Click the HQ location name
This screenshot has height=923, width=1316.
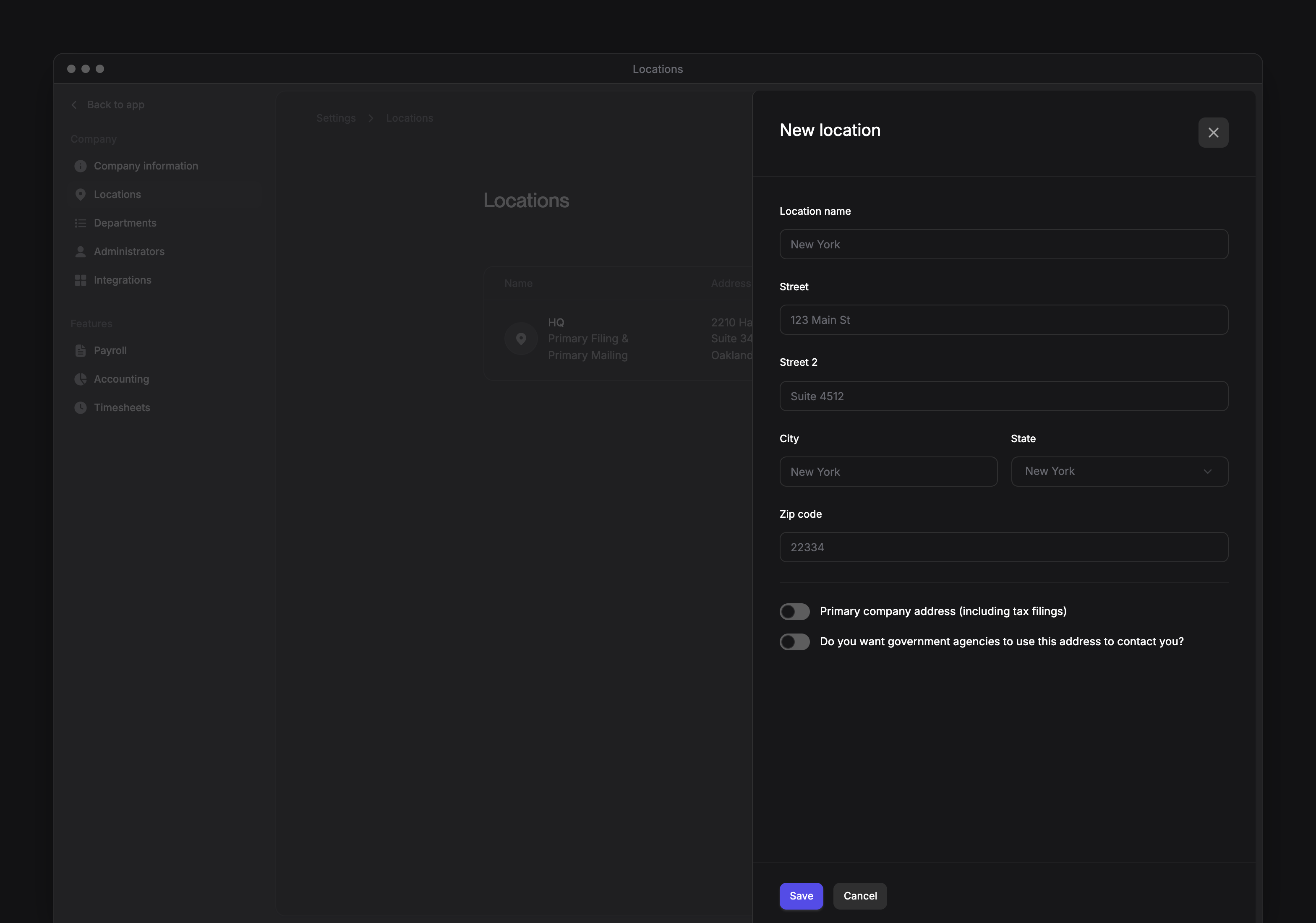point(556,323)
